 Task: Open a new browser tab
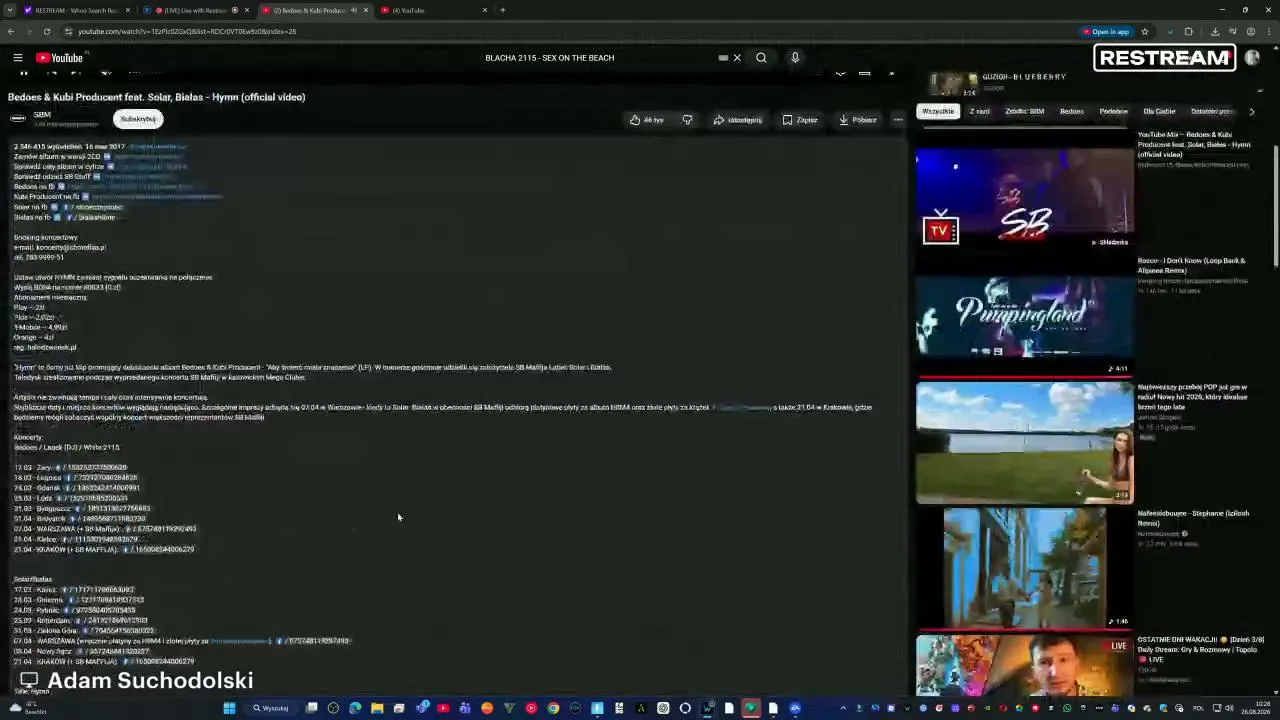(502, 10)
